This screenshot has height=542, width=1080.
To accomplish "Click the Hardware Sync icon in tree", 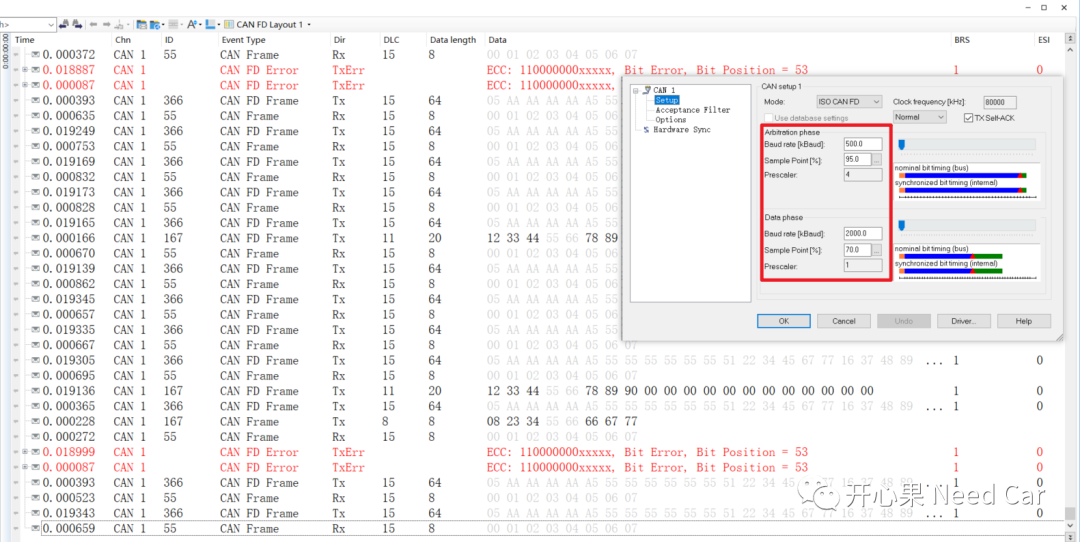I will coord(646,129).
